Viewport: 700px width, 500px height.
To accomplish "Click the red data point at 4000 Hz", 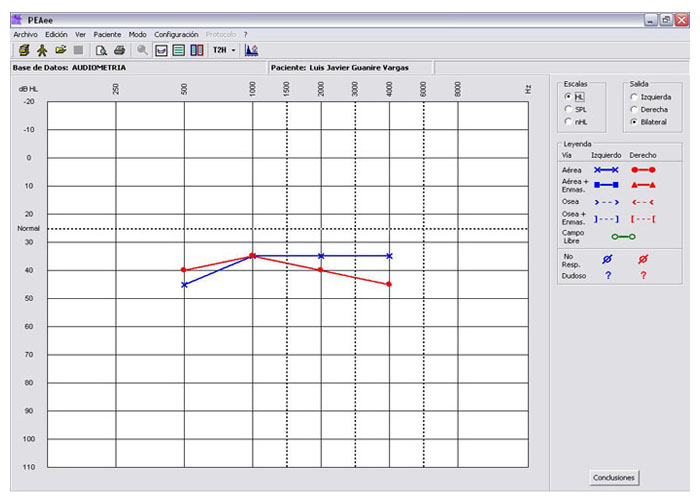I will (x=389, y=284).
